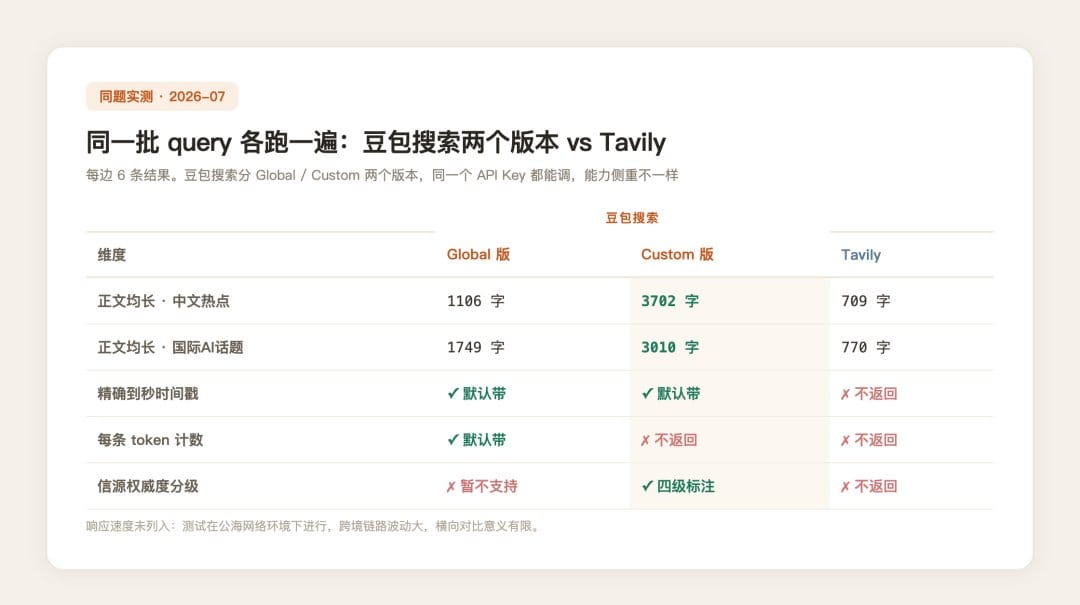Click the 暂不支持 cell
Image resolution: width=1080 pixels, height=605 pixels.
(482, 486)
